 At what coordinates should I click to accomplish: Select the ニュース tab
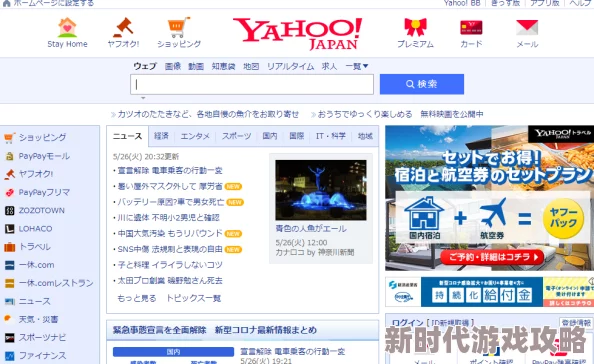127,136
